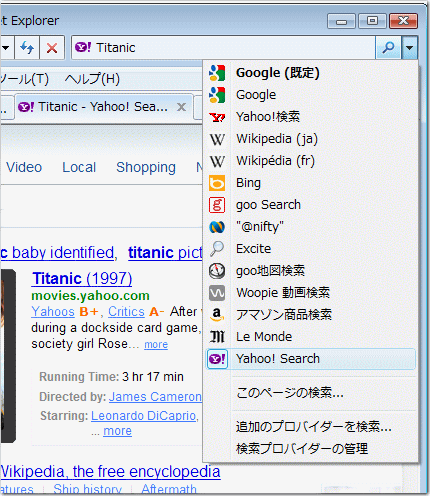Open Aftermath sublink
The height and width of the screenshot is (496, 430).
pos(169,489)
